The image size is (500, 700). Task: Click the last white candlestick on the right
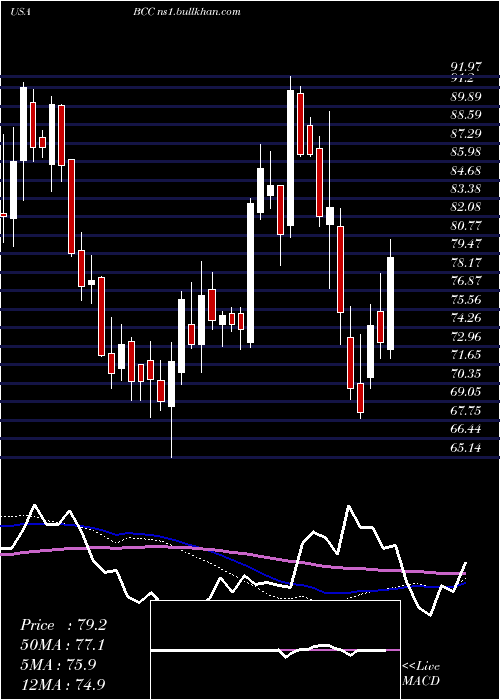(x=391, y=303)
